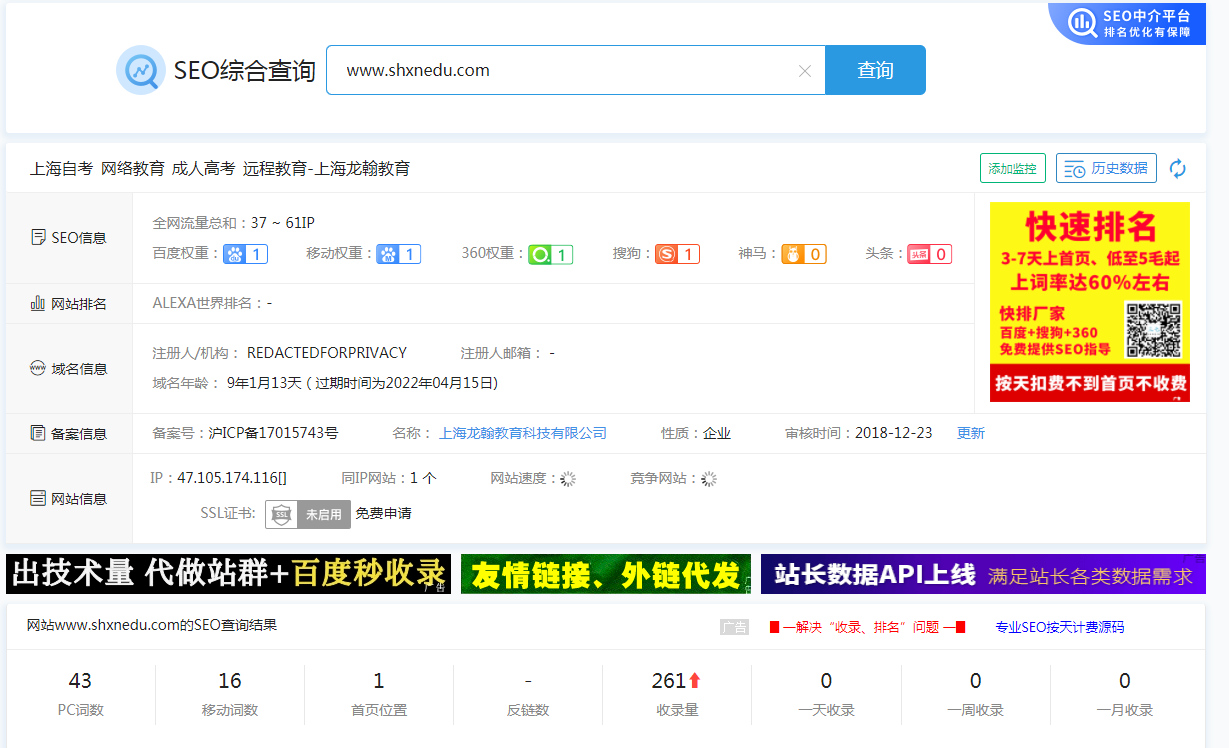This screenshot has height=748, width=1229.
Task: Click the PC词数 value 43
Action: 80,681
